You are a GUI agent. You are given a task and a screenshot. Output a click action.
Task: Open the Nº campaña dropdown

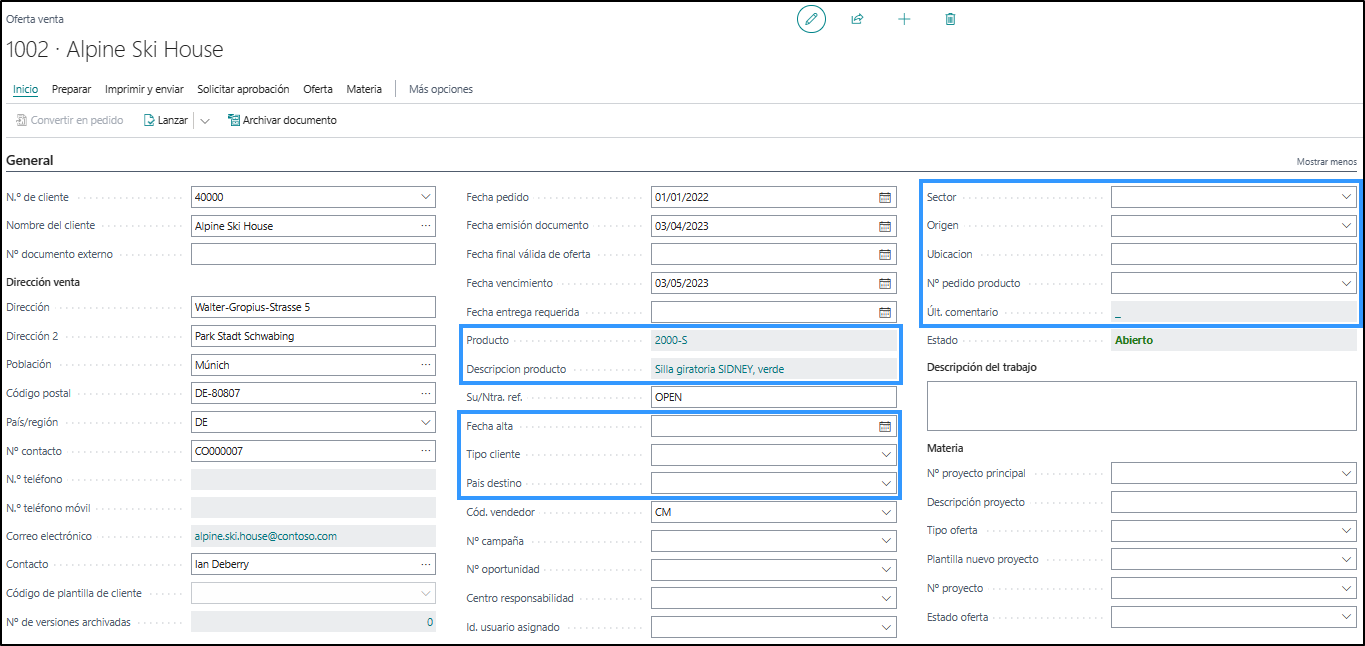(886, 541)
